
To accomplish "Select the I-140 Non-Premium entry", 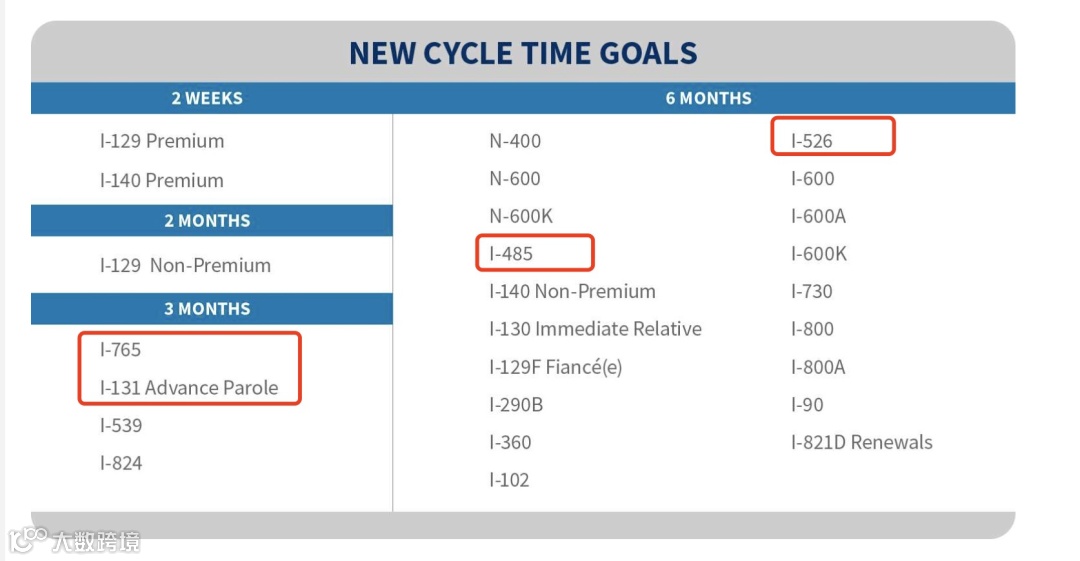I will click(572, 291).
